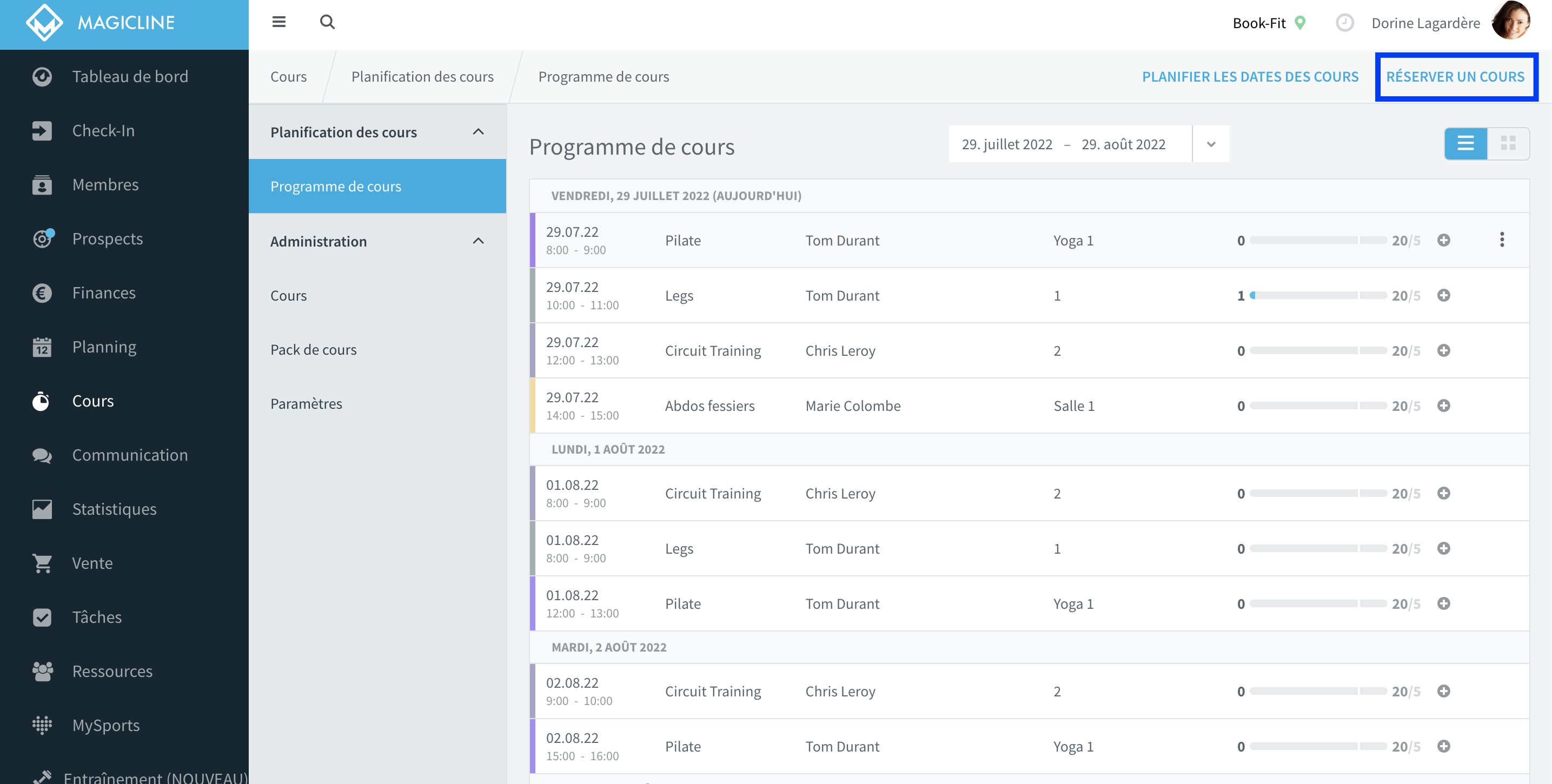Collapse the Administration section
Screen dimensions: 1552x784
pos(479,241)
